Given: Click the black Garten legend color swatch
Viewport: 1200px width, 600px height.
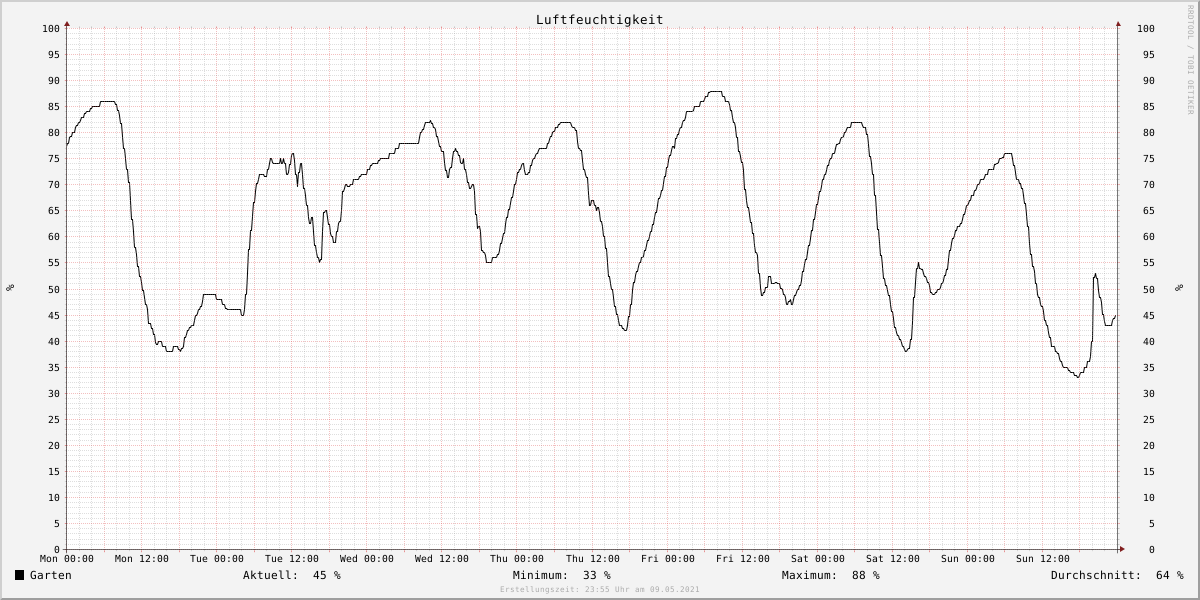Looking at the screenshot, I should [x=20, y=575].
